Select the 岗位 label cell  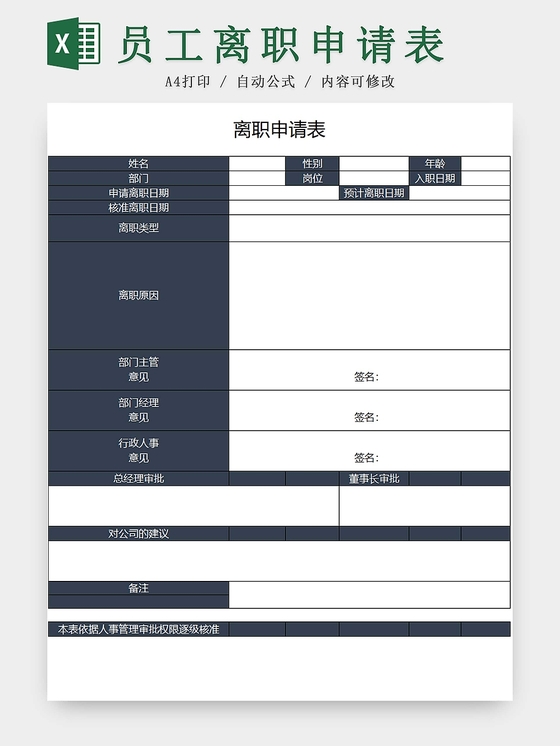tap(312, 178)
